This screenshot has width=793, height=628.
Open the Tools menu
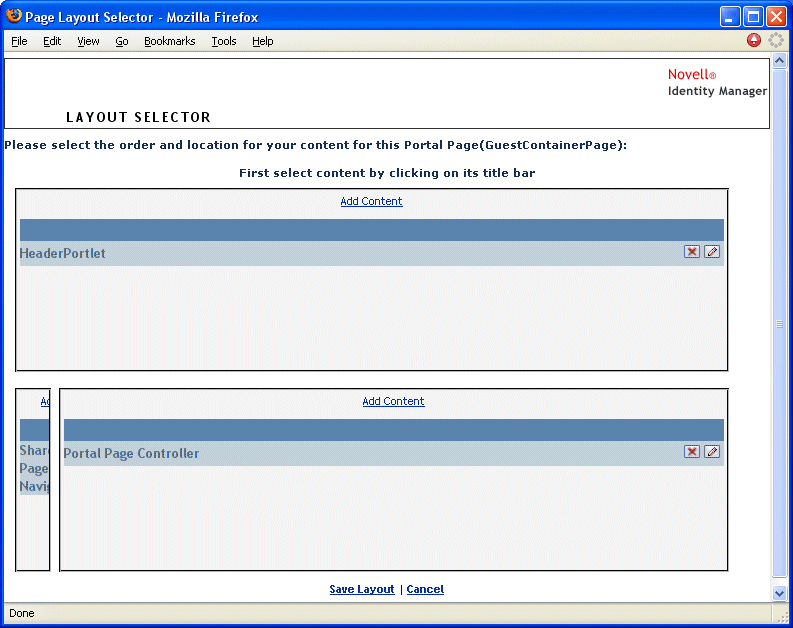tap(224, 41)
